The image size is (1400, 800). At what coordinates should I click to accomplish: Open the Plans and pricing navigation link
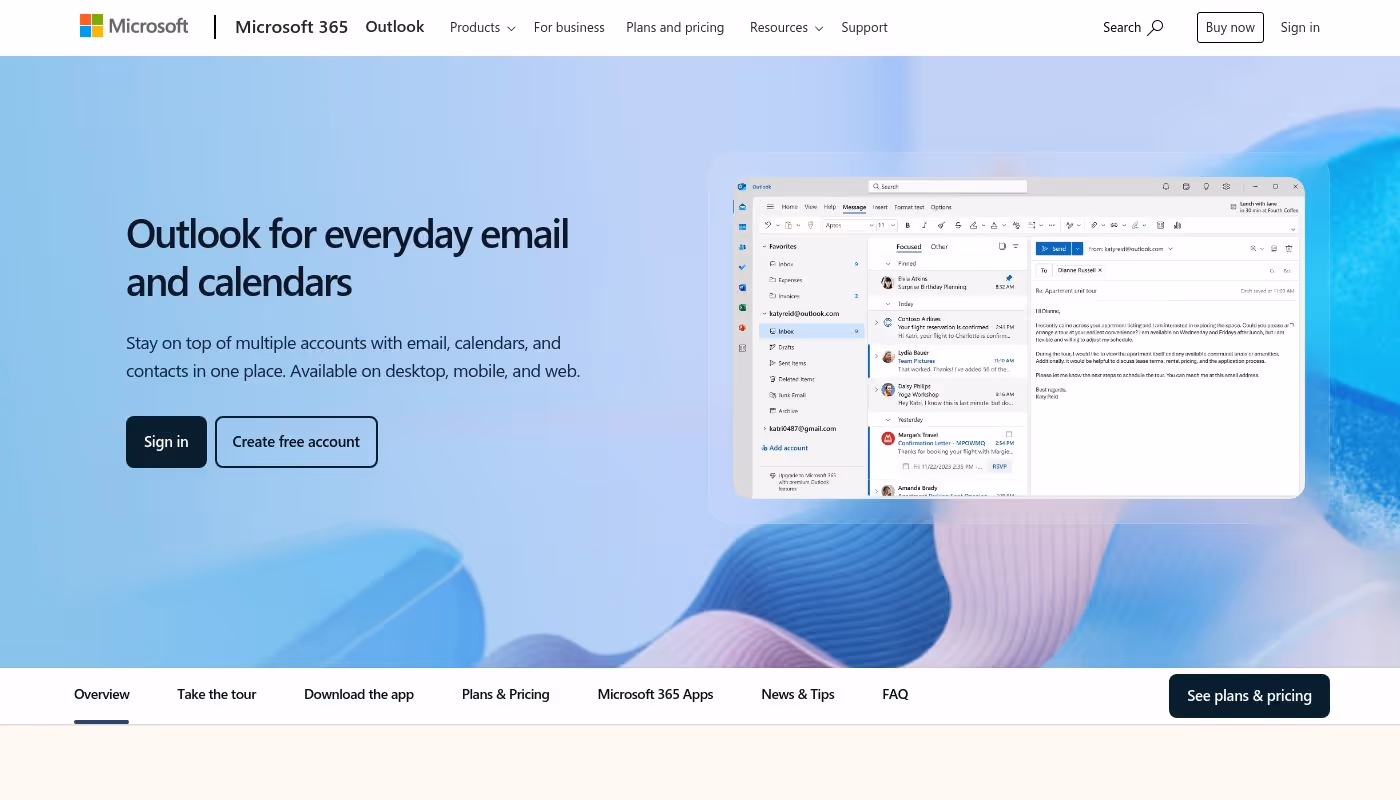675,27
